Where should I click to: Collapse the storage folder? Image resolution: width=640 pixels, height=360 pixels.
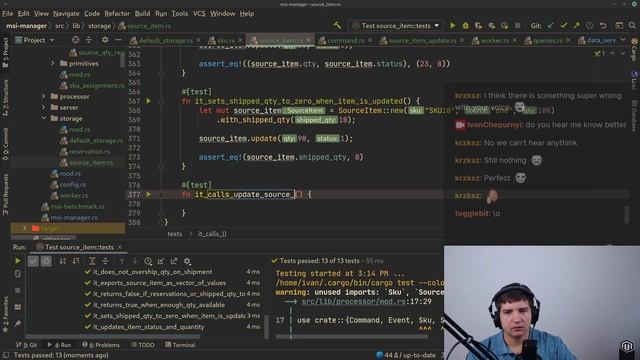coord(44,118)
